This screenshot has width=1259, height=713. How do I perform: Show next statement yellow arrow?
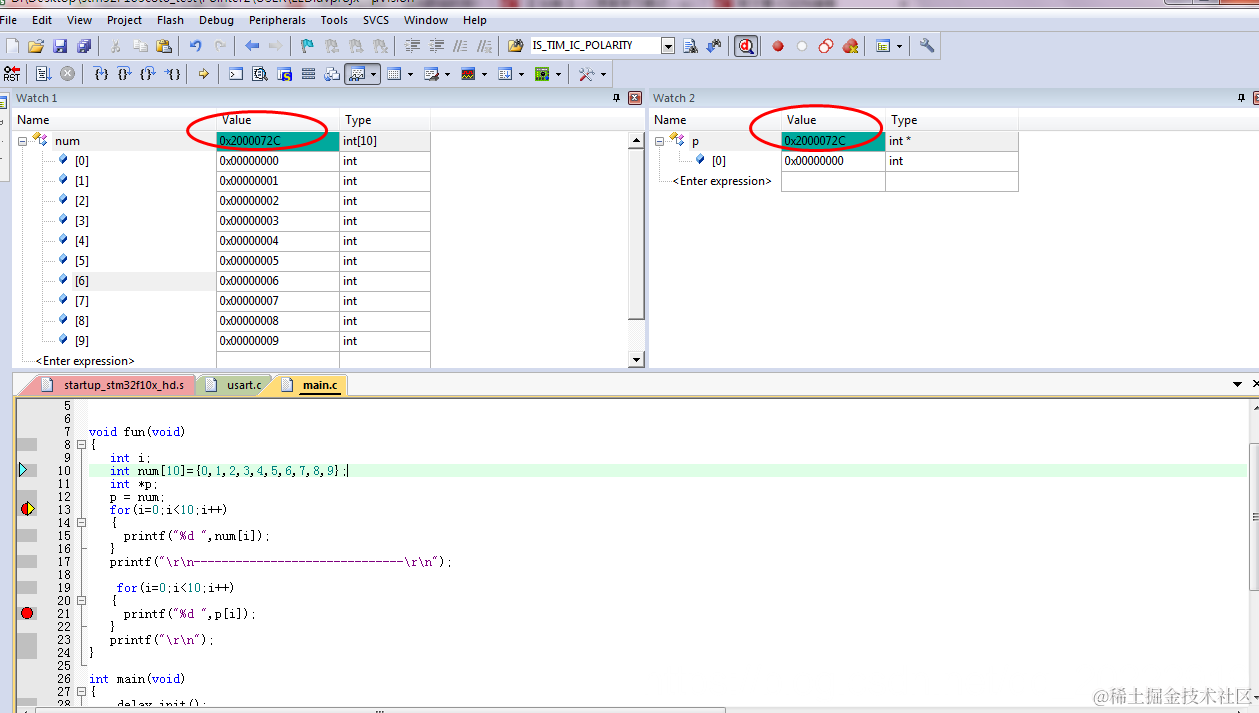coord(204,74)
